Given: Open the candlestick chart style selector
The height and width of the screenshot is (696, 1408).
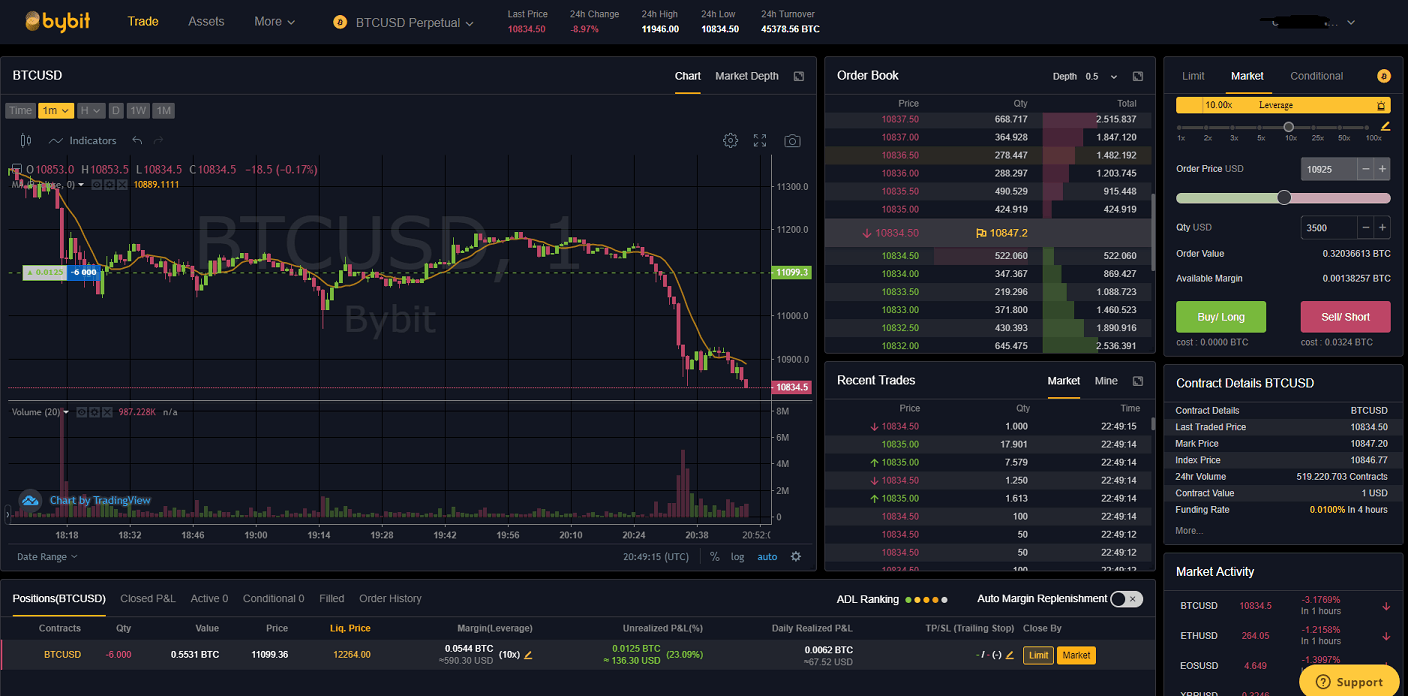Looking at the screenshot, I should 25,141.
